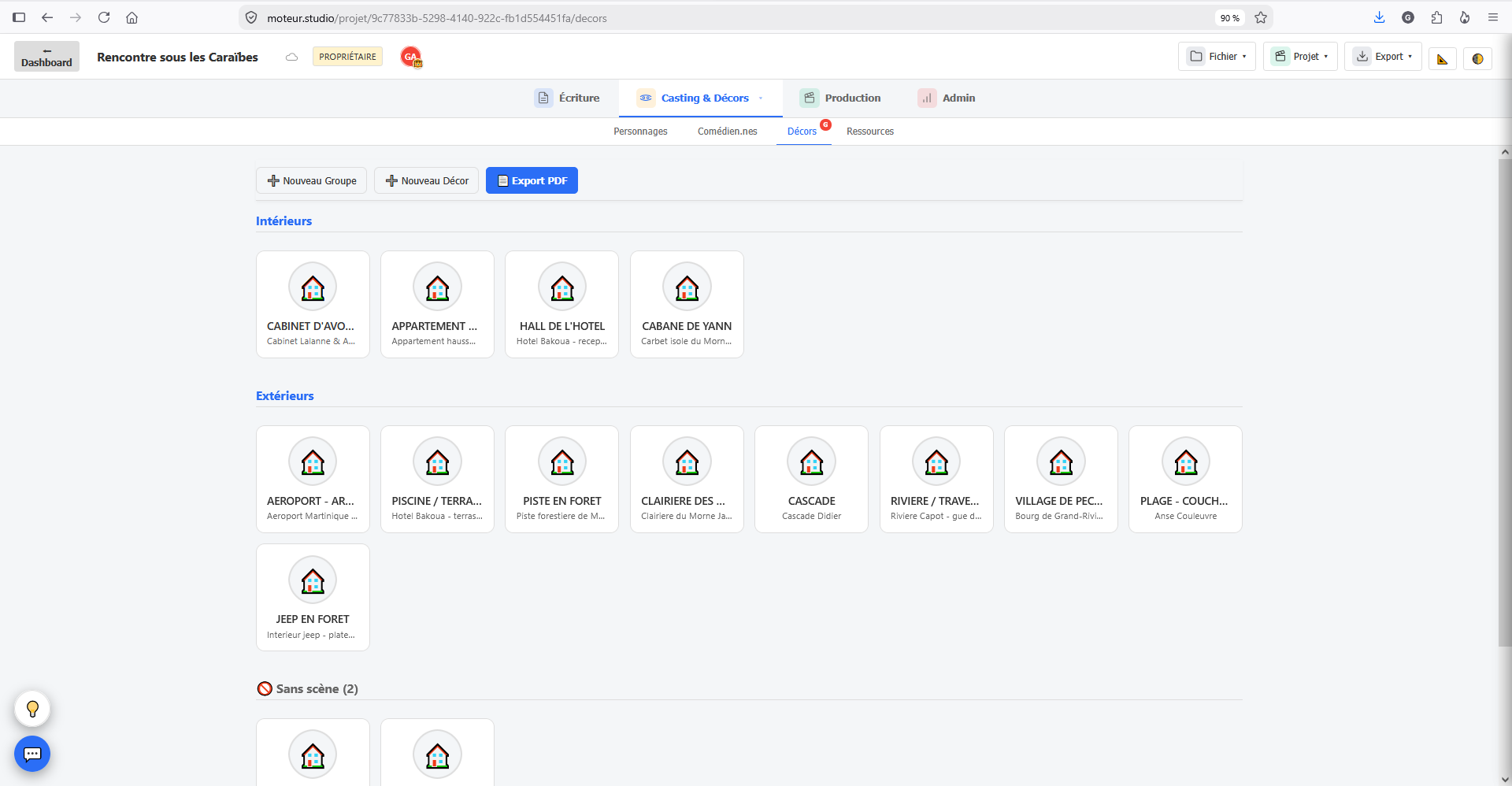The width and height of the screenshot is (1512, 786).
Task: Click the scrollbar down arrow
Action: (x=1505, y=780)
